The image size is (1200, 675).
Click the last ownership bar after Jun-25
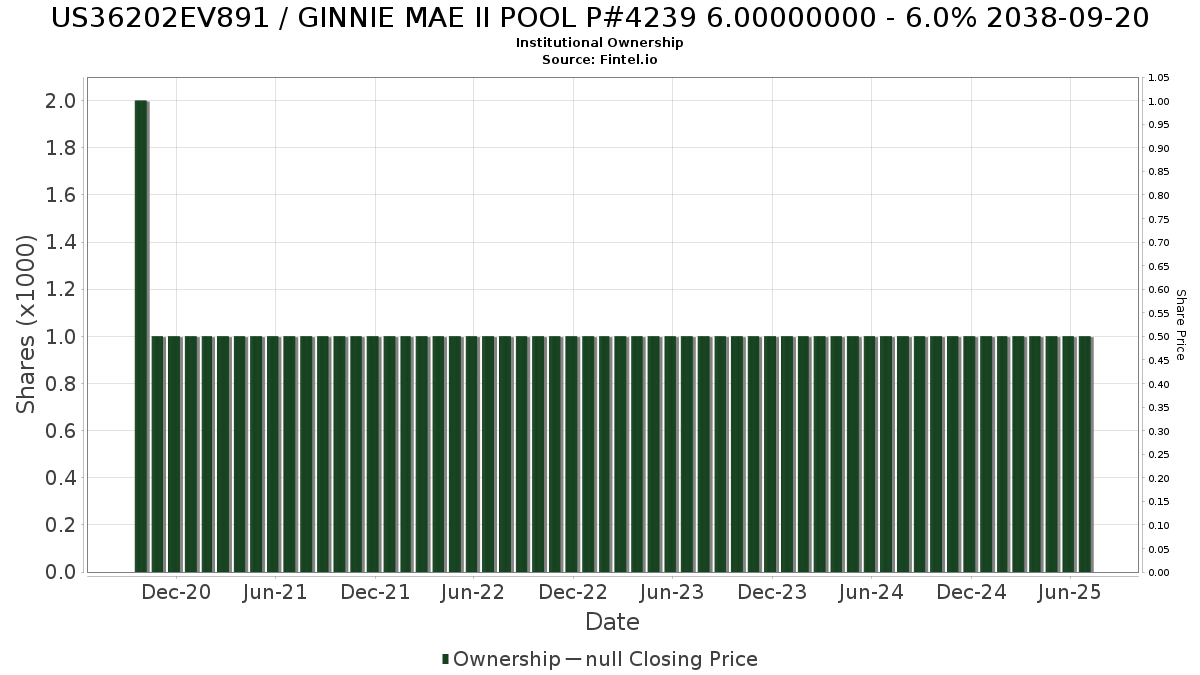1086,454
